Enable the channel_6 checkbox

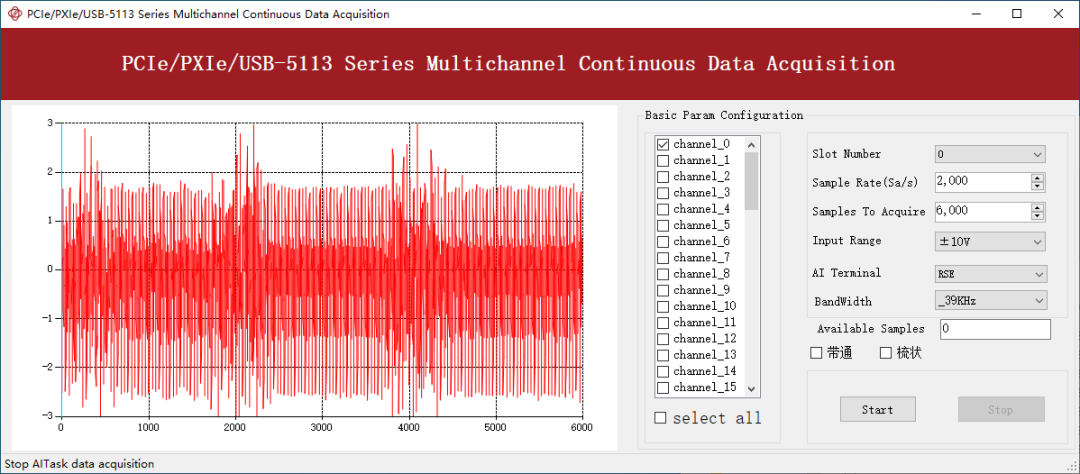coord(663,242)
